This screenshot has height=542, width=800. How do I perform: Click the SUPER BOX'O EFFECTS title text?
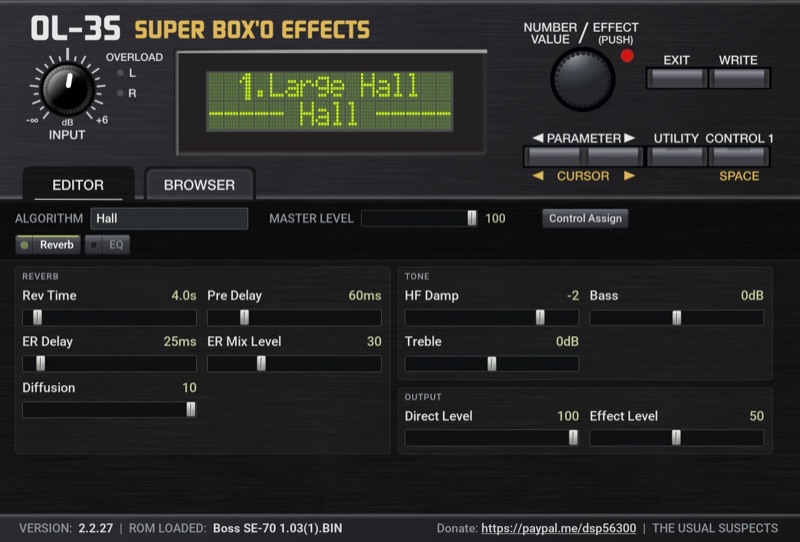point(252,30)
